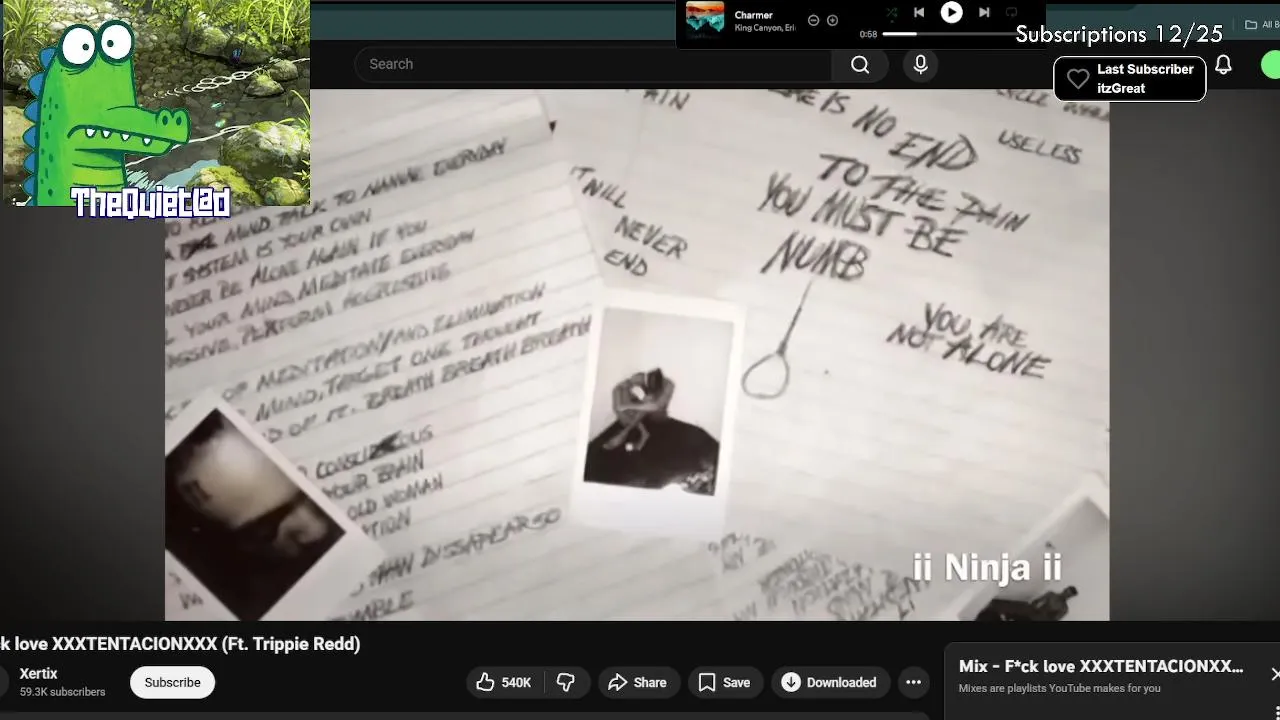Open the three-dot more actions menu
Viewport: 1280px width, 720px height.
tap(913, 682)
